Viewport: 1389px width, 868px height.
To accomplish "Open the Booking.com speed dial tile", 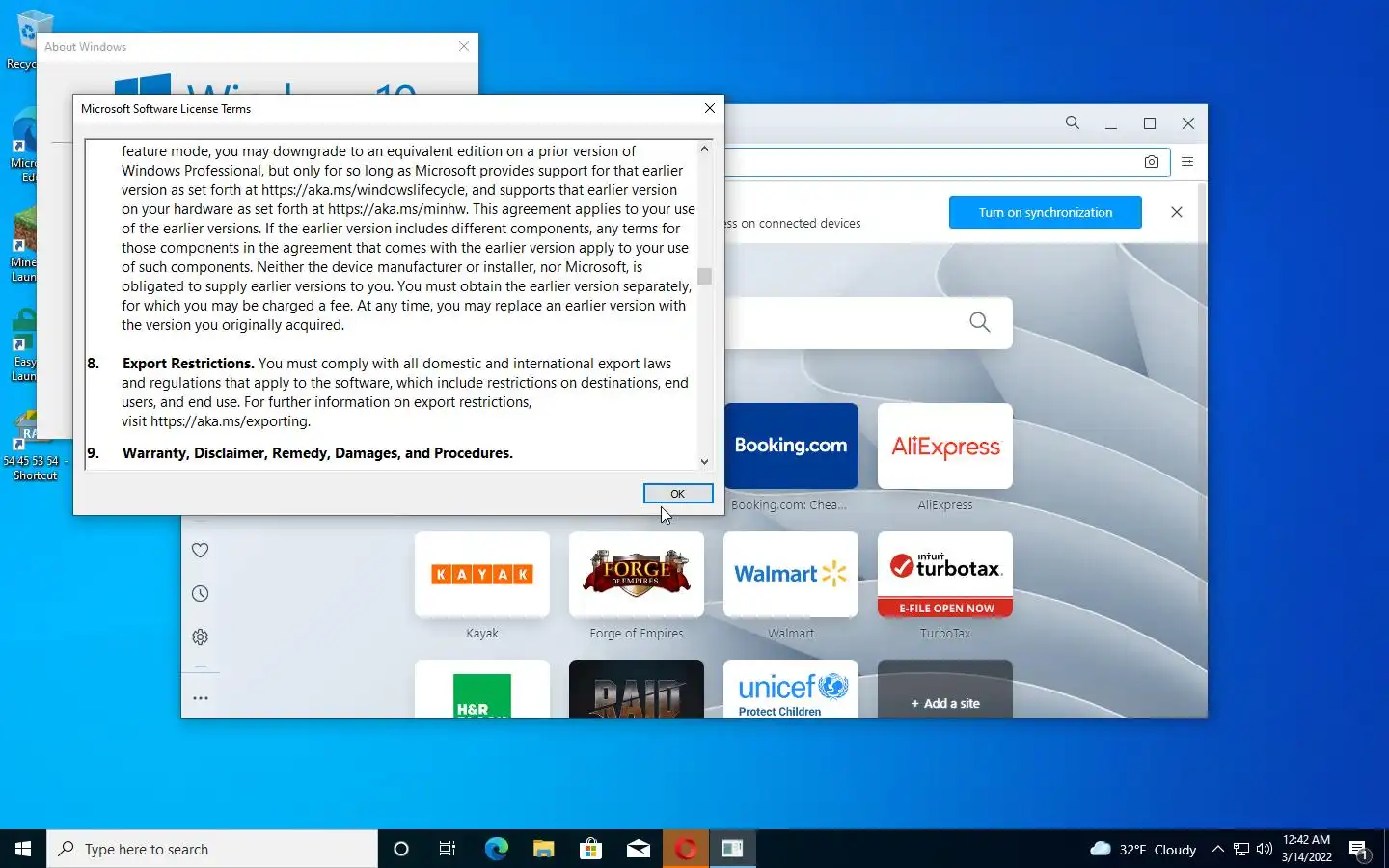I will pos(791,446).
